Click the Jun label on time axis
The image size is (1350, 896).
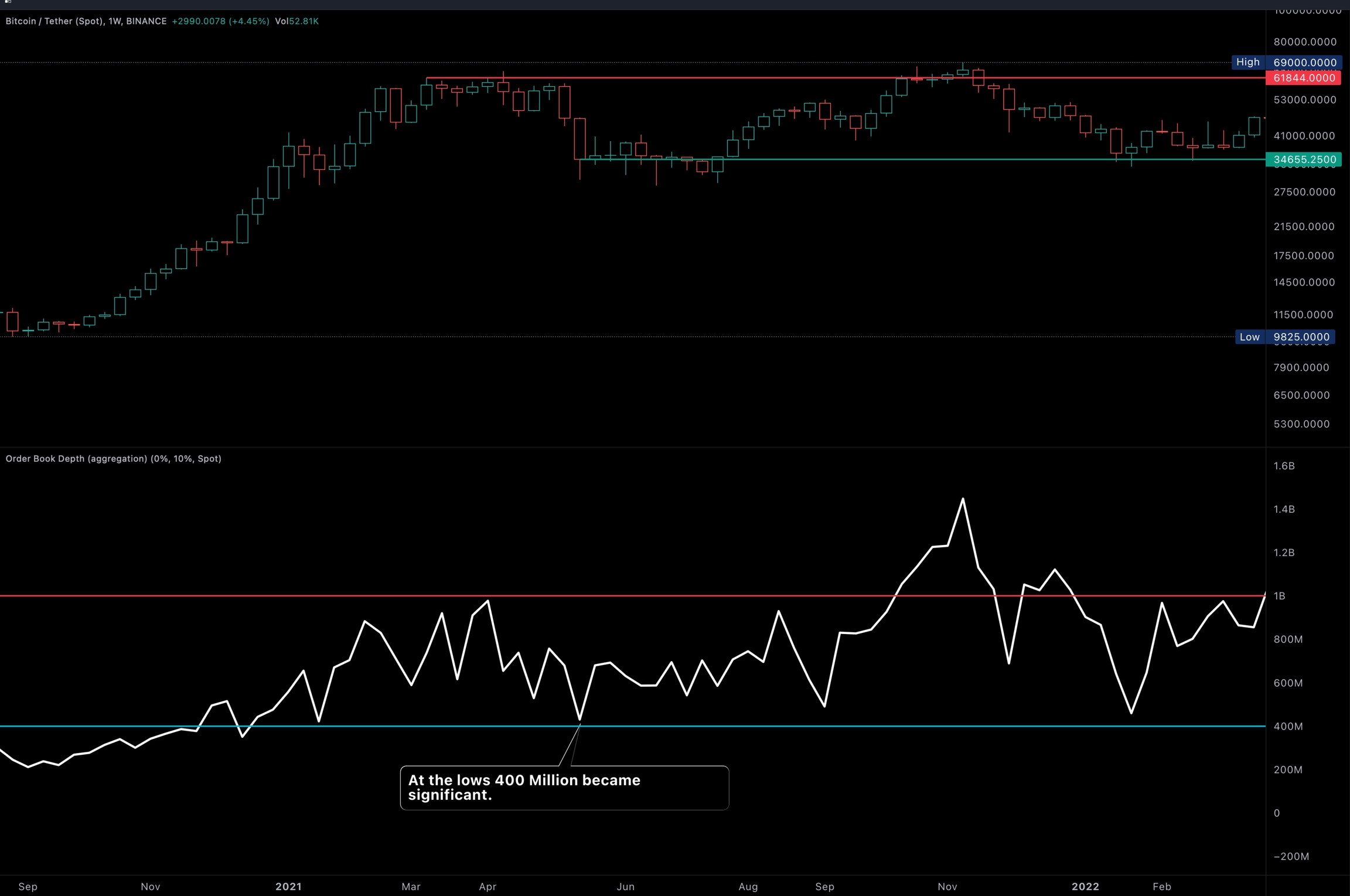click(625, 887)
